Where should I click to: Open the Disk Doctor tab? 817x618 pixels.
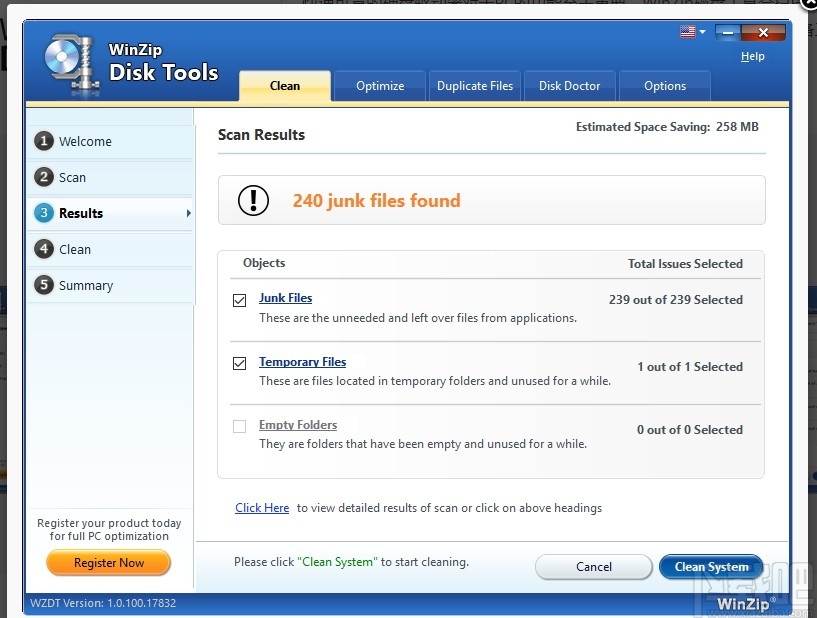point(569,86)
